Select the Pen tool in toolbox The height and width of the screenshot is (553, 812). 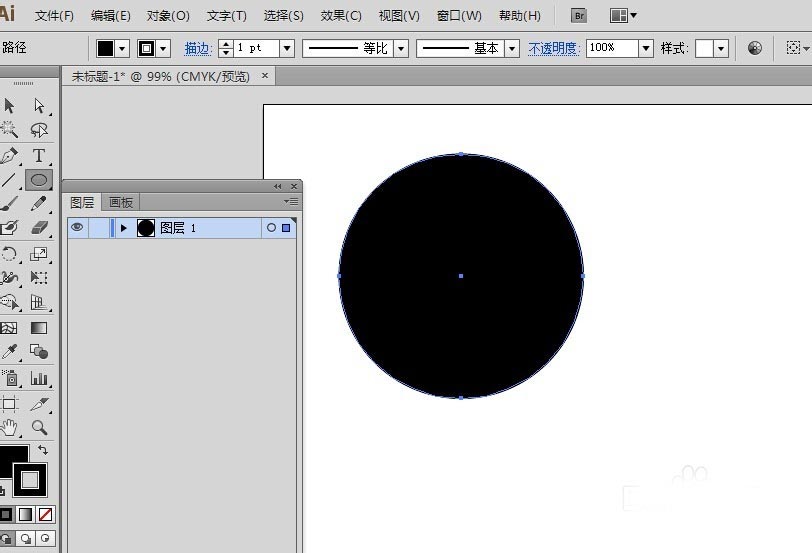[10, 156]
